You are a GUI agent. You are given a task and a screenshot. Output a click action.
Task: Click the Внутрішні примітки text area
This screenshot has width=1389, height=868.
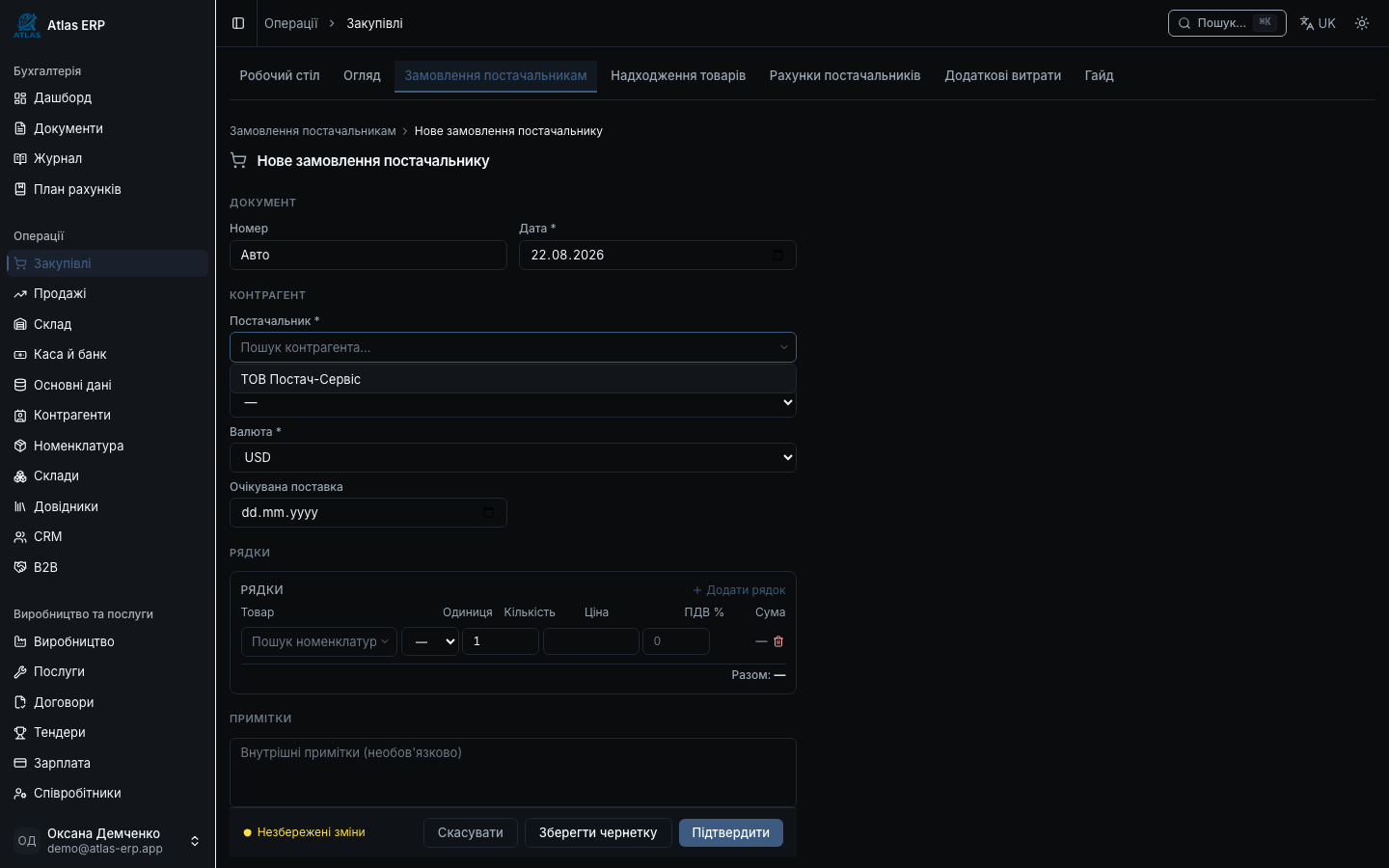[x=513, y=773]
